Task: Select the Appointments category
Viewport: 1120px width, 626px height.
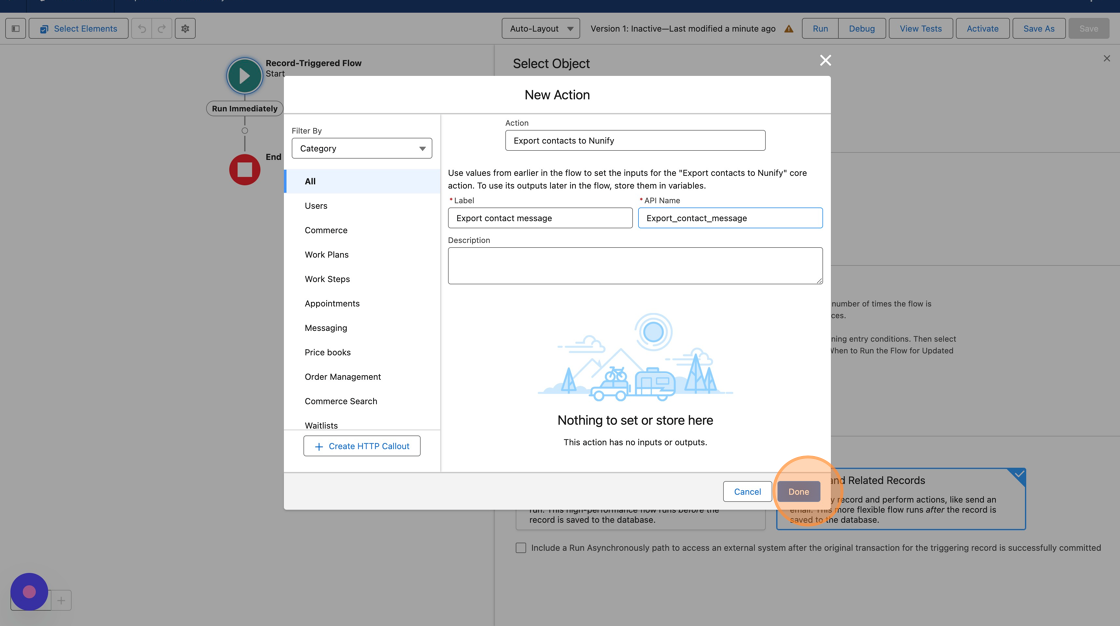Action: [362, 303]
